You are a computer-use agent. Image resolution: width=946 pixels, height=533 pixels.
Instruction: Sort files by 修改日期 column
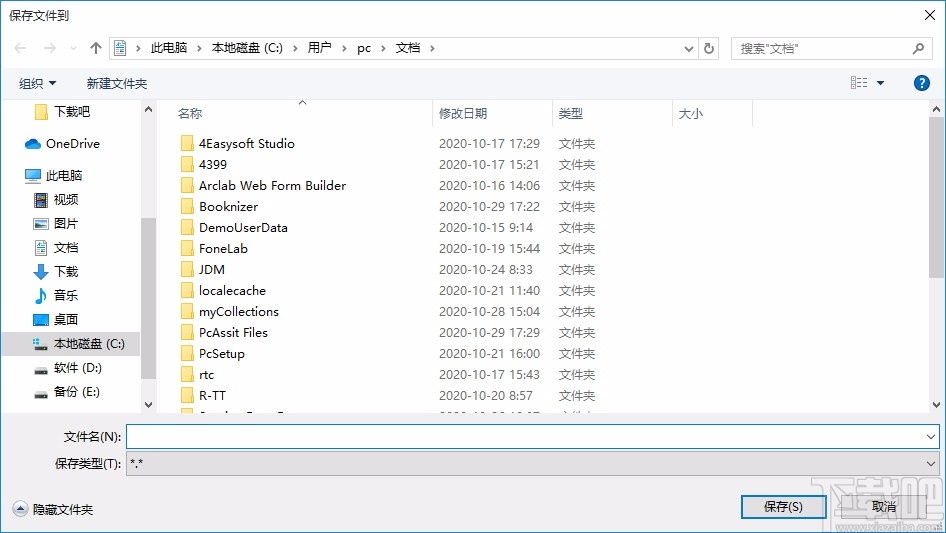463,113
